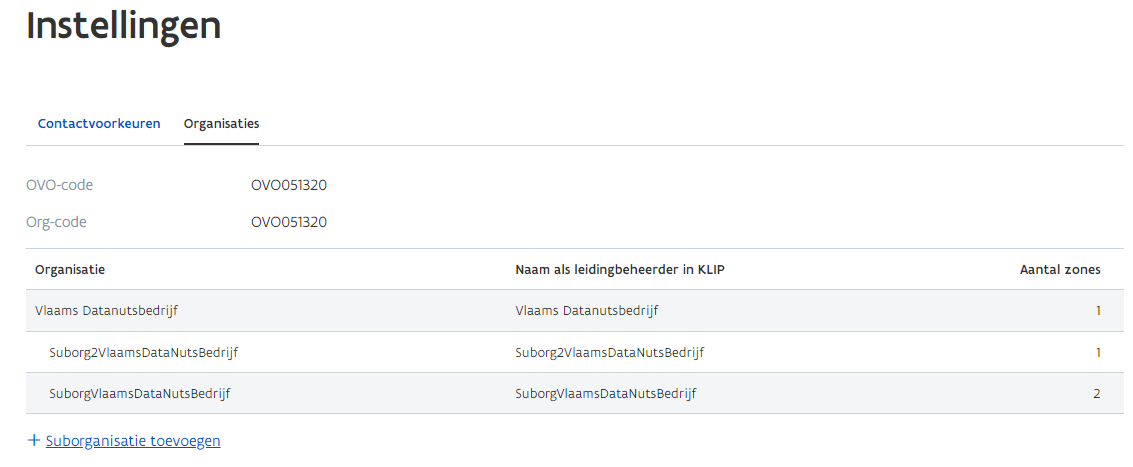Click KLIP name Vlaams Datanutsbedrijf in second column
The width and height of the screenshot is (1133, 467).
(587, 311)
